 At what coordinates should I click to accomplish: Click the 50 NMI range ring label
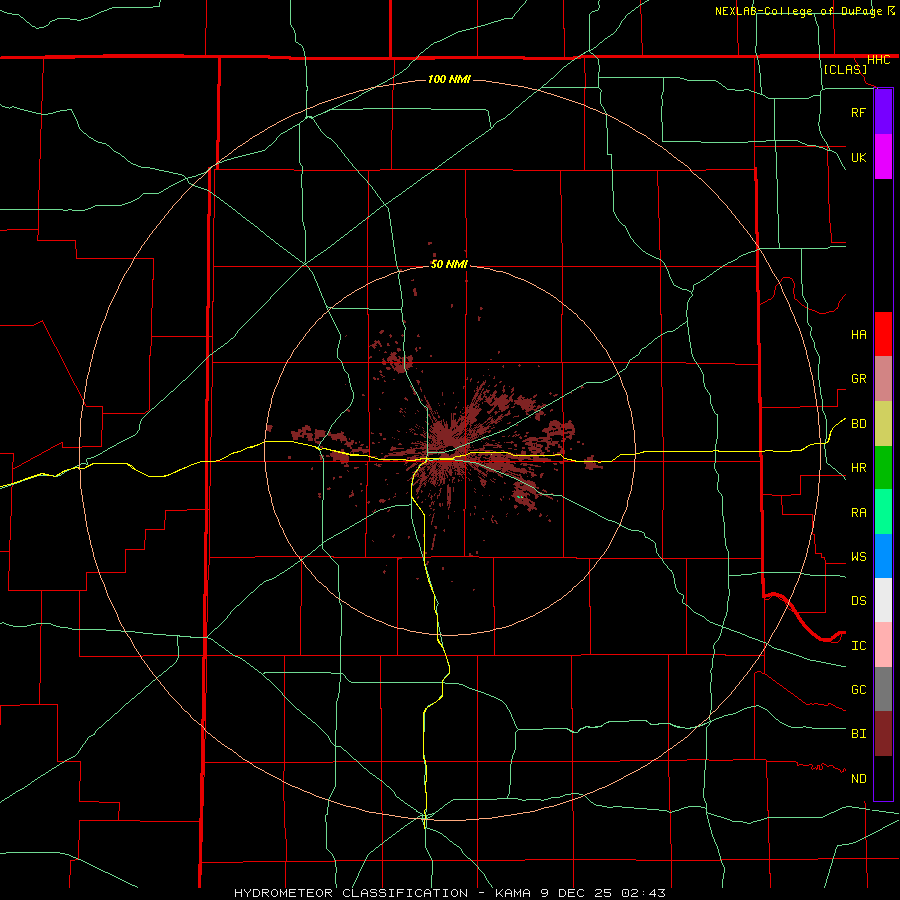tap(449, 264)
